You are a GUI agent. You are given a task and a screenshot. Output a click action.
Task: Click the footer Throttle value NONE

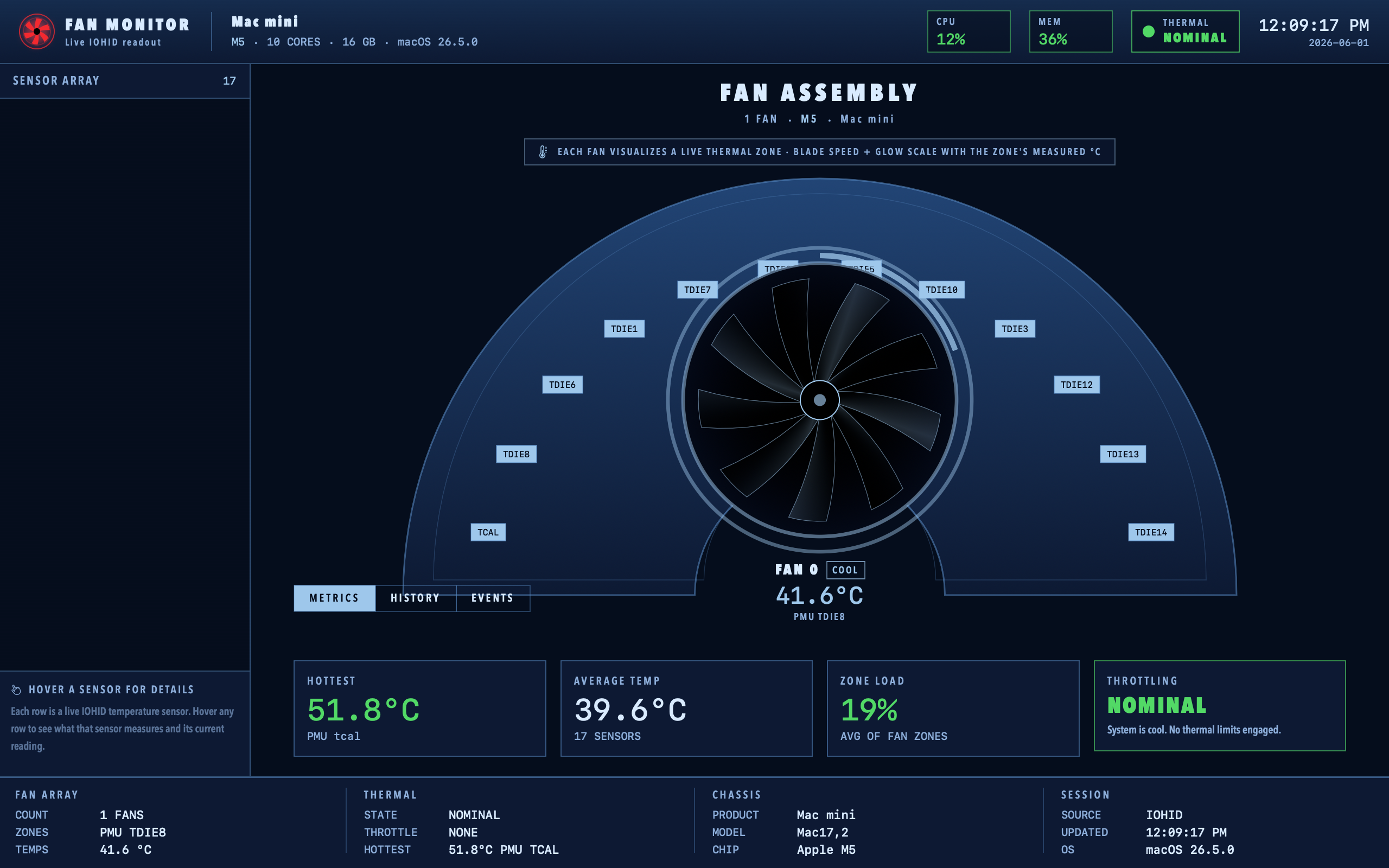[463, 832]
